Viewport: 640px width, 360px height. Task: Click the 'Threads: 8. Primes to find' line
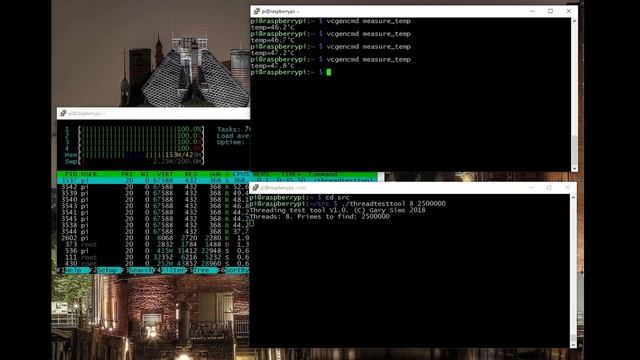coord(319,217)
